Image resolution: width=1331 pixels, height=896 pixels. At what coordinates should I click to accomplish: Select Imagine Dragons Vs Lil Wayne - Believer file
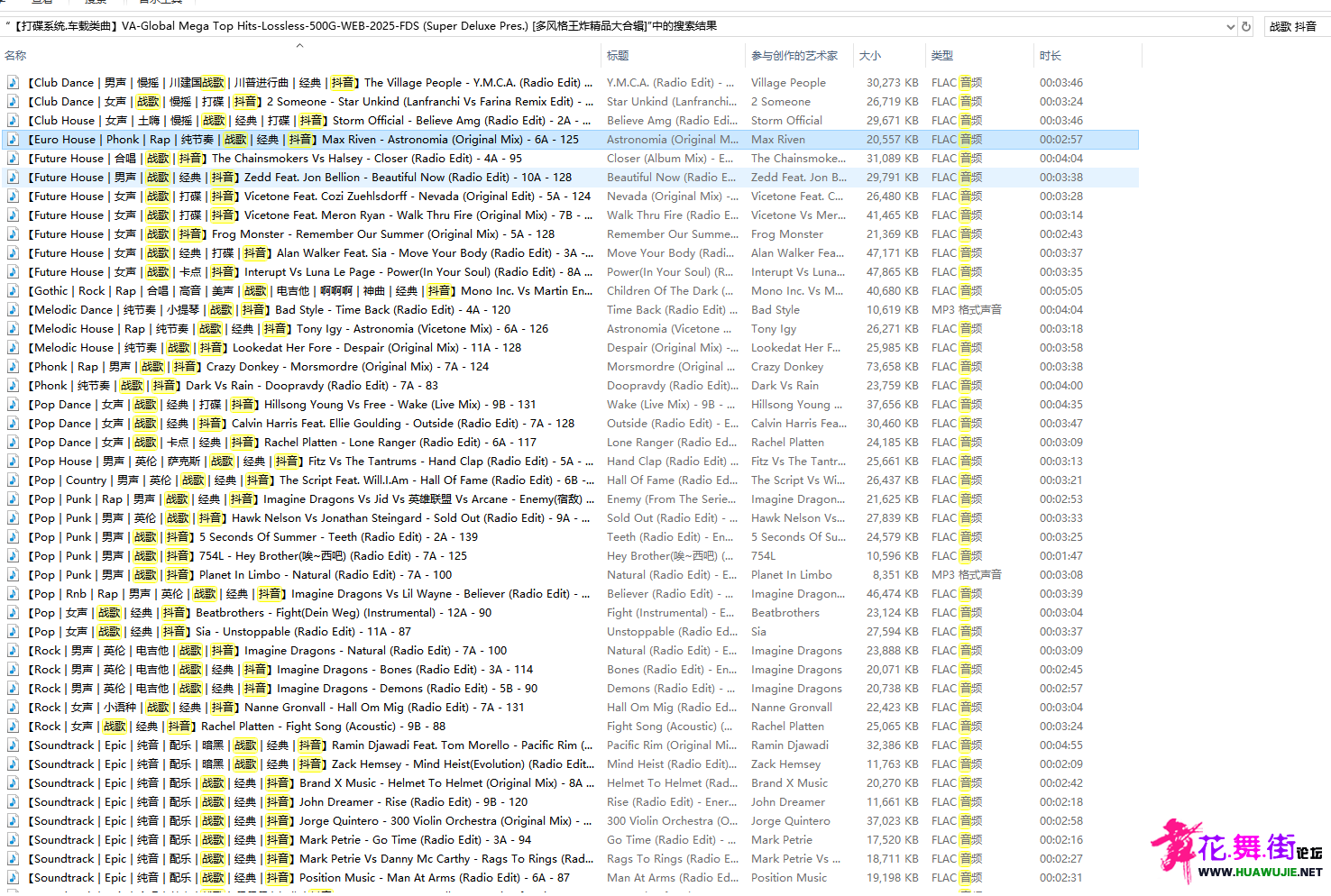click(x=309, y=594)
